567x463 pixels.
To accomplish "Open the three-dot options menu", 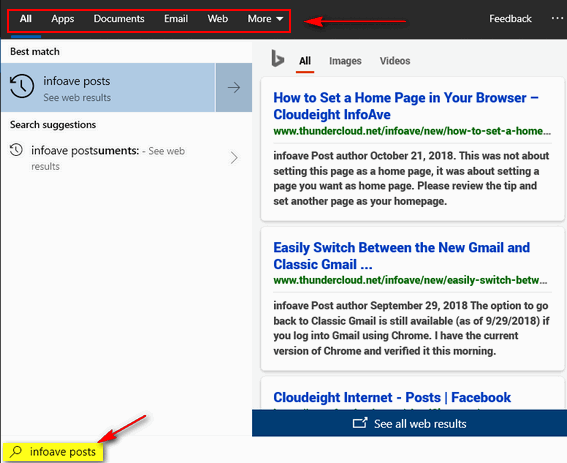I will [x=557, y=18].
